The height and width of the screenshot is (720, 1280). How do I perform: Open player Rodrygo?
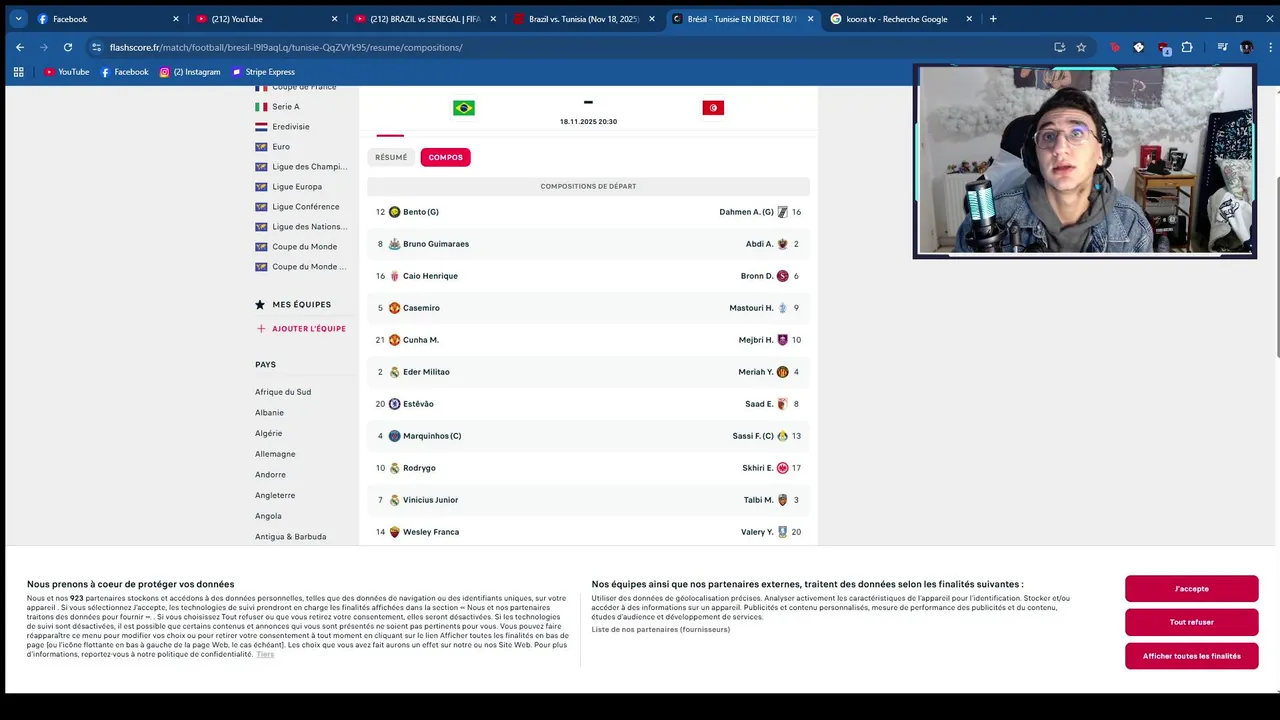pyautogui.click(x=419, y=468)
